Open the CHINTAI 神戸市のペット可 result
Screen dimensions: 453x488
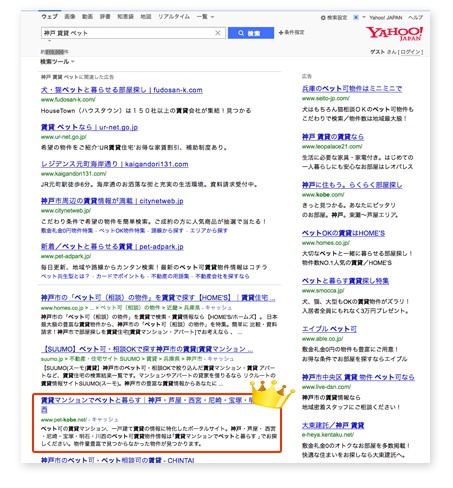click(117, 460)
